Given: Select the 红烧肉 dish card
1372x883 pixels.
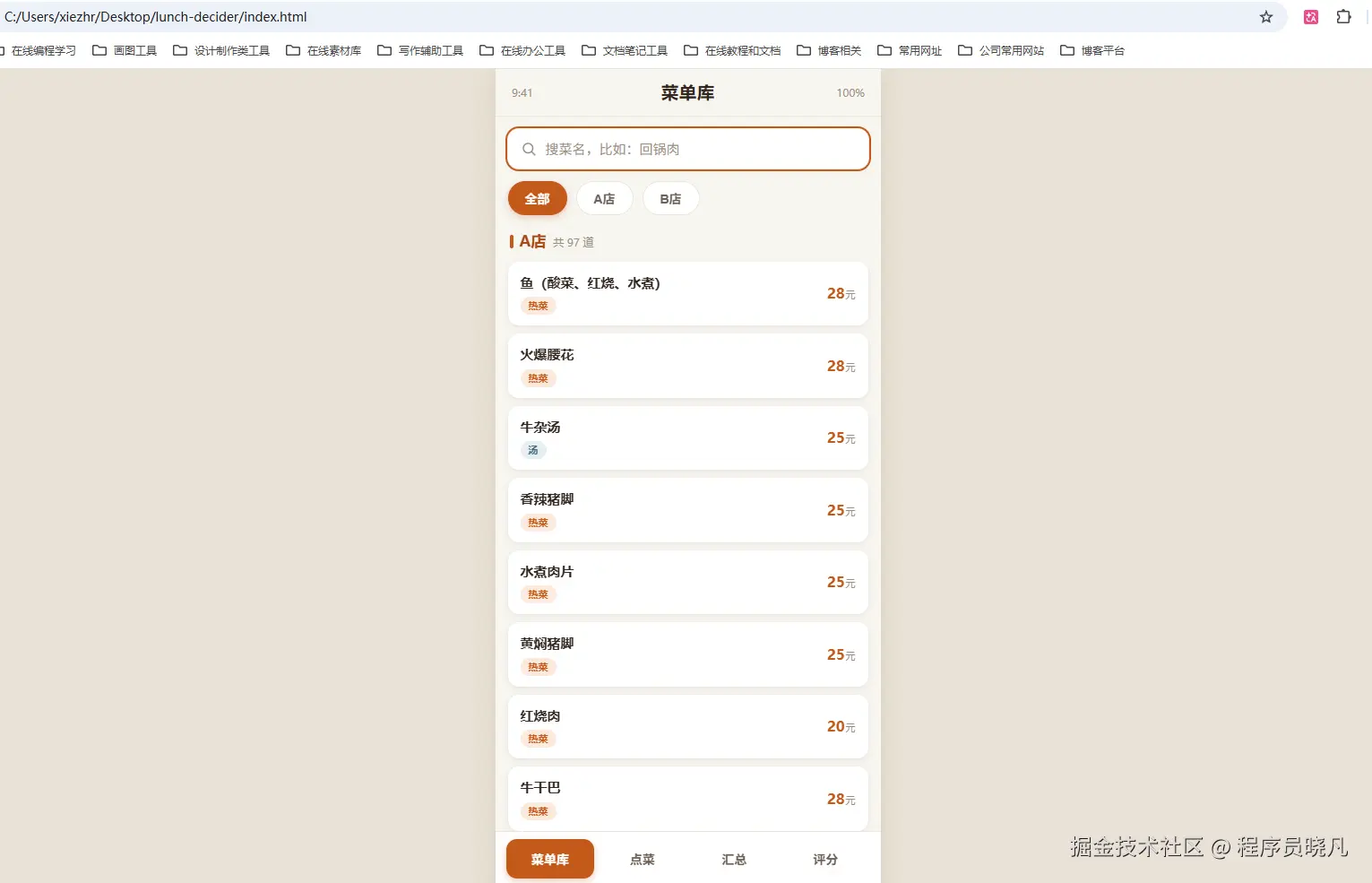Looking at the screenshot, I should click(x=688, y=726).
